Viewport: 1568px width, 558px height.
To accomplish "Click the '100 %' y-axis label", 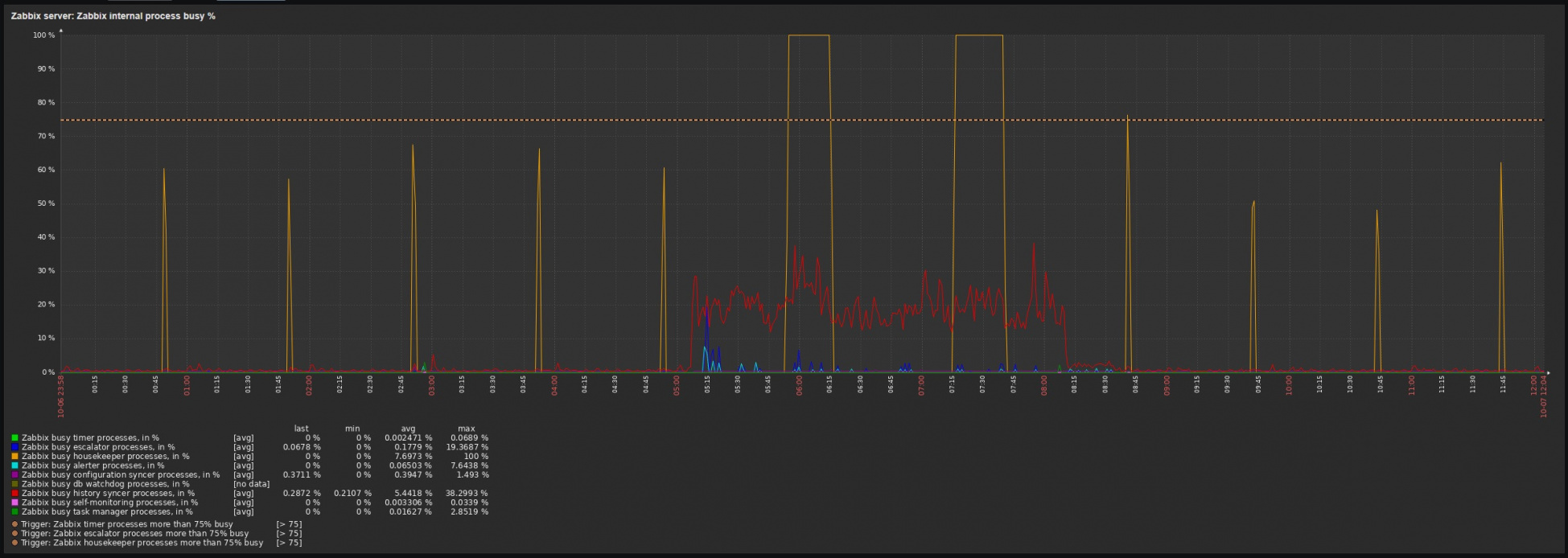I will (43, 35).
